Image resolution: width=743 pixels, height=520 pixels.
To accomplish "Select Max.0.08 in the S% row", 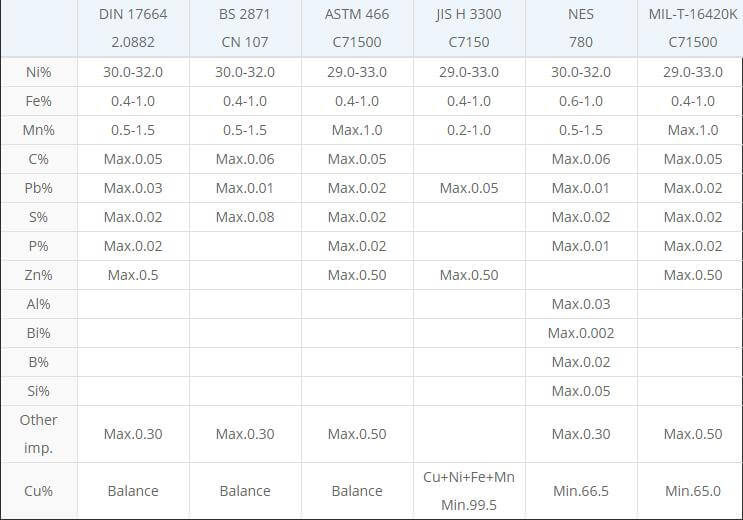I will [x=245, y=217].
